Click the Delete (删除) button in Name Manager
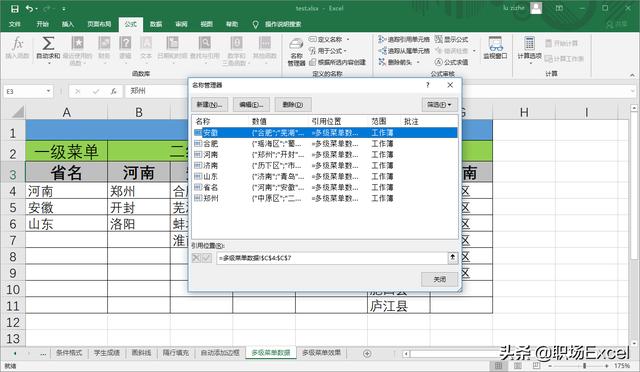The height and width of the screenshot is (372, 640). [293, 105]
